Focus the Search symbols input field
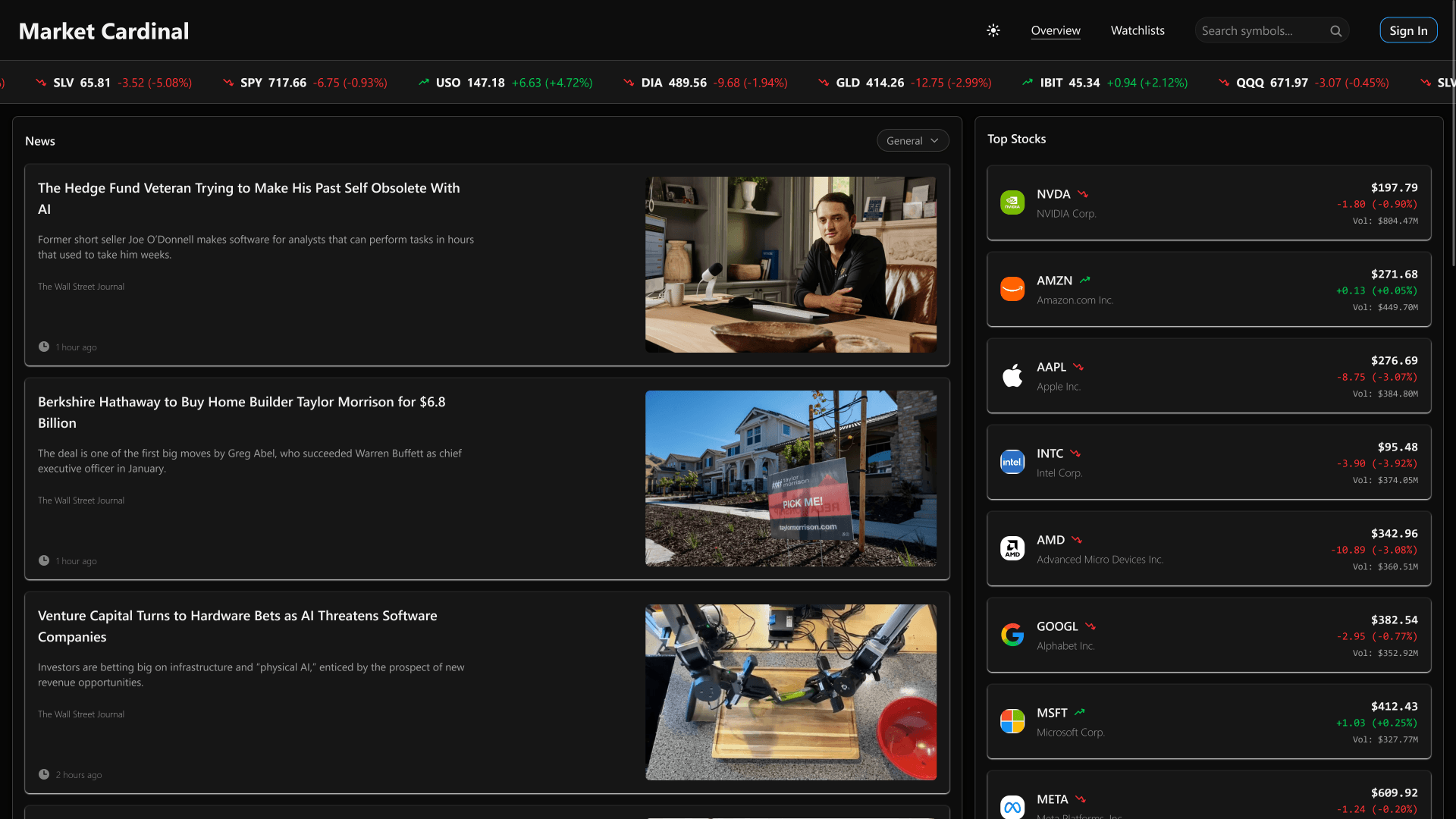 tap(1263, 30)
